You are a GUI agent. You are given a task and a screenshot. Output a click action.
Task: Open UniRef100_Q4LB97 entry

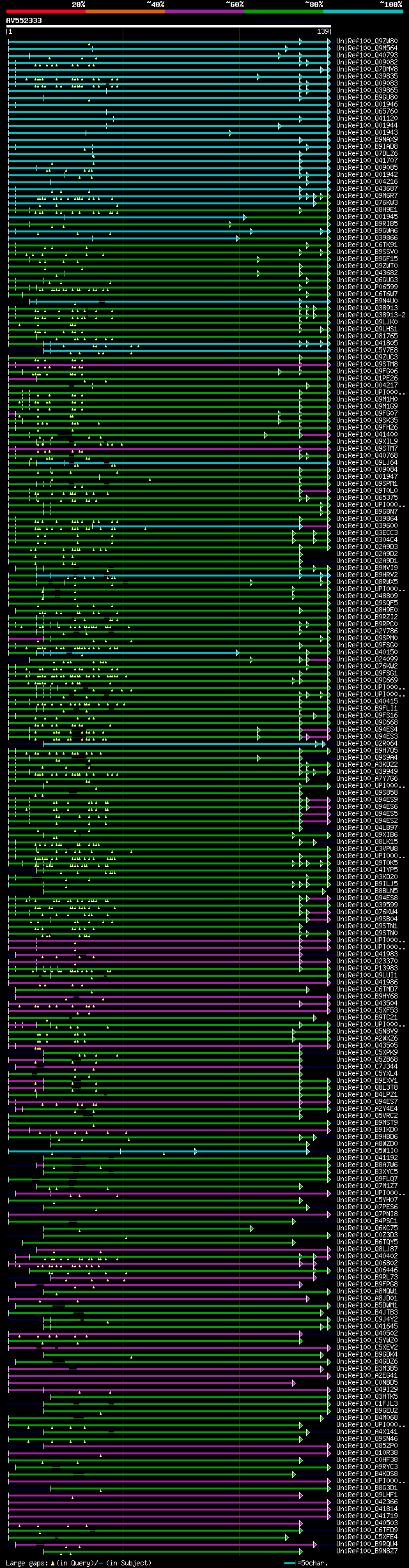pyautogui.click(x=367, y=828)
